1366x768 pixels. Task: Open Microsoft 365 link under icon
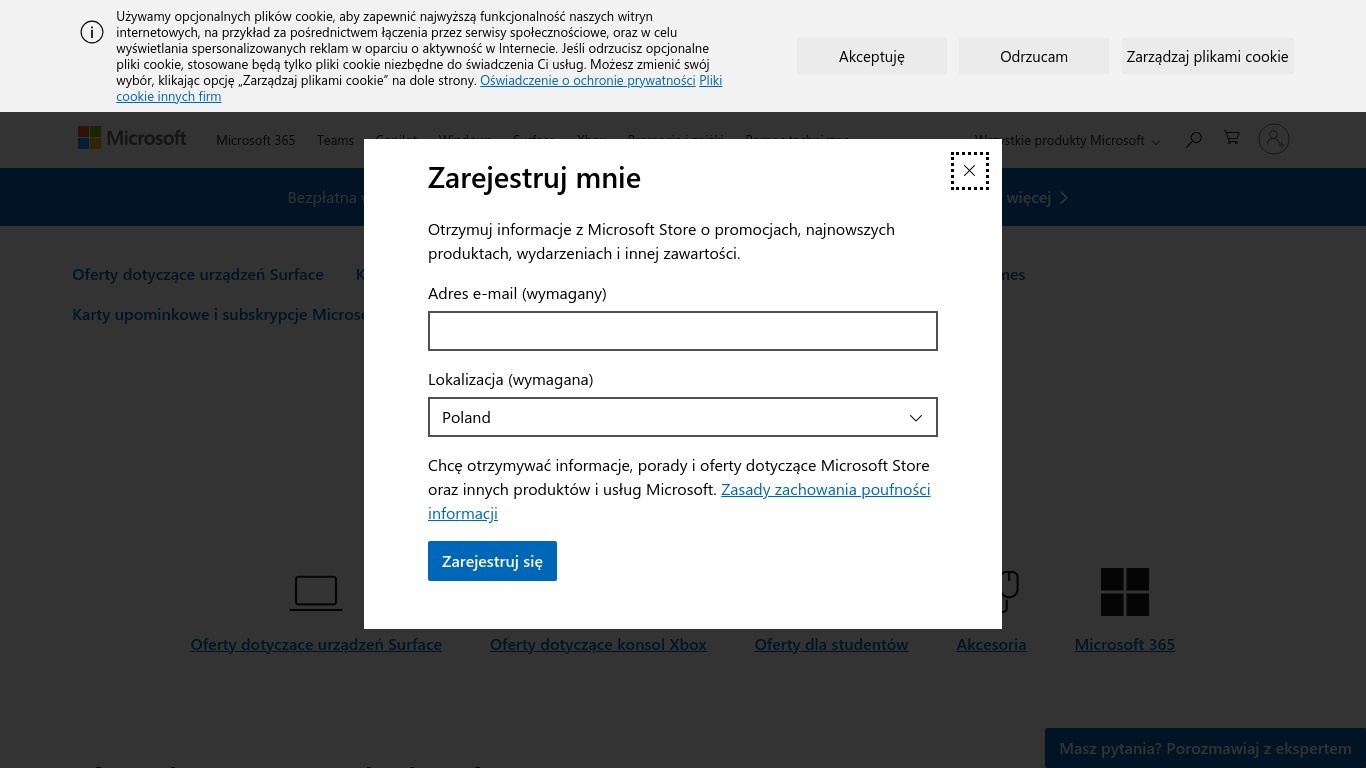coord(1125,644)
